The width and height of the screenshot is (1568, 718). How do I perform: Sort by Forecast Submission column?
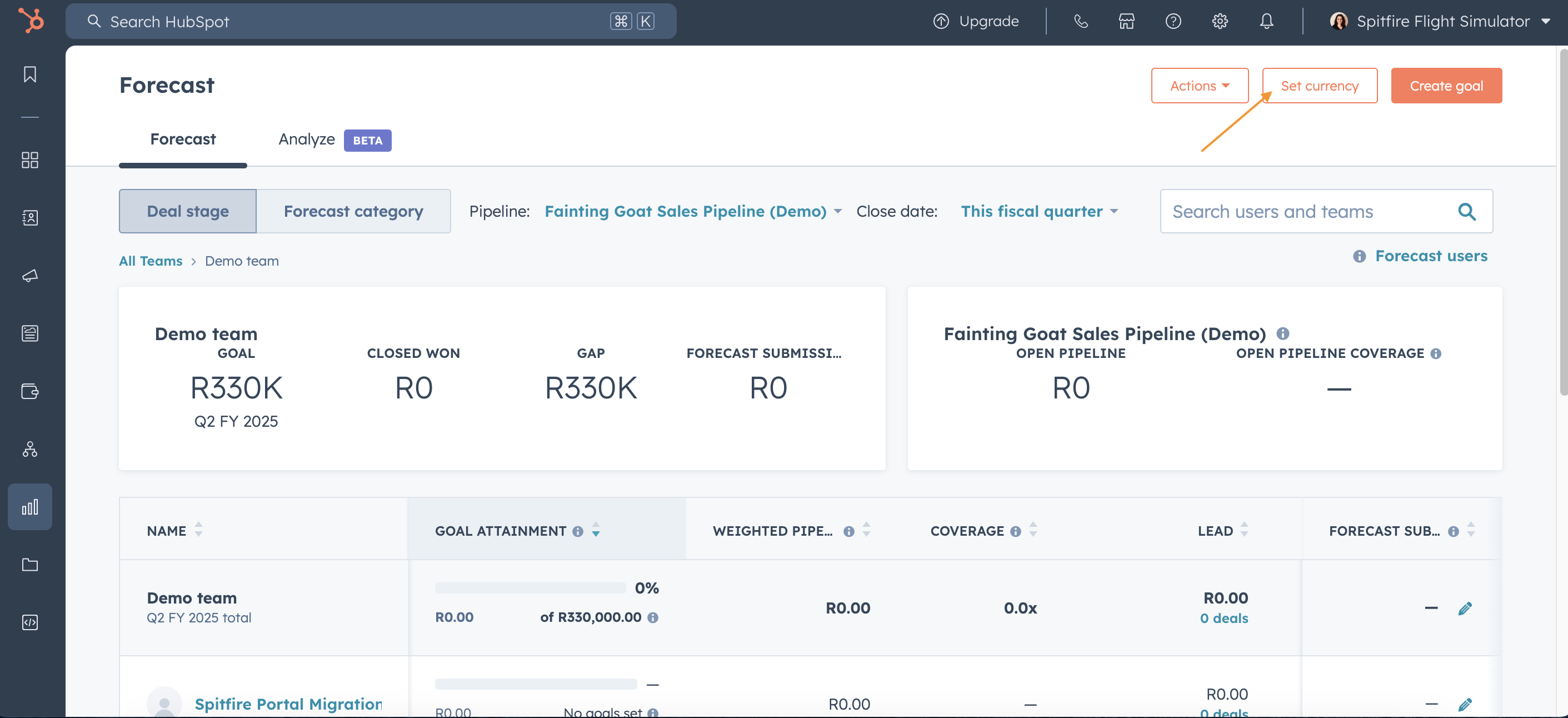[1471, 530]
